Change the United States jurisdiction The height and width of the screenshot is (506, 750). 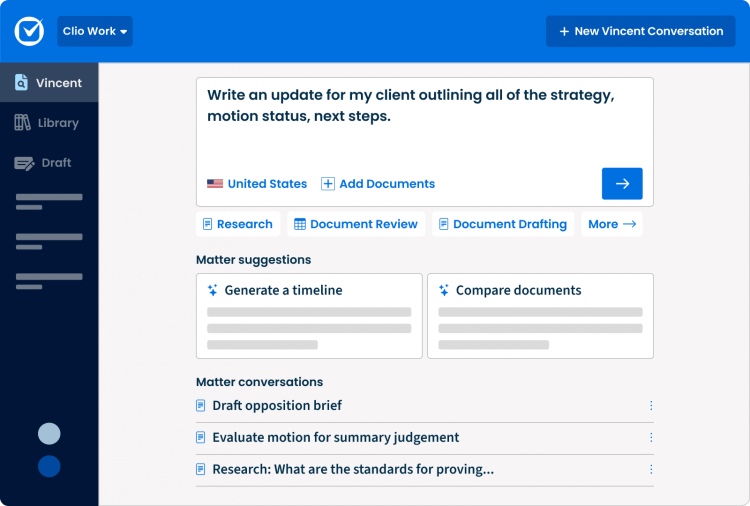pos(257,184)
